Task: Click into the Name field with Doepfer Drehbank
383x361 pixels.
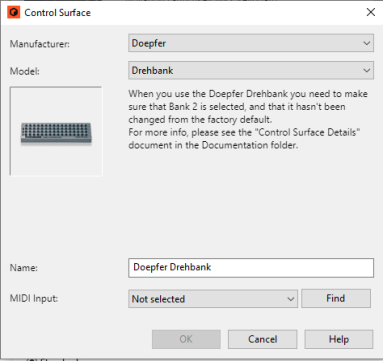Action: tap(251, 268)
